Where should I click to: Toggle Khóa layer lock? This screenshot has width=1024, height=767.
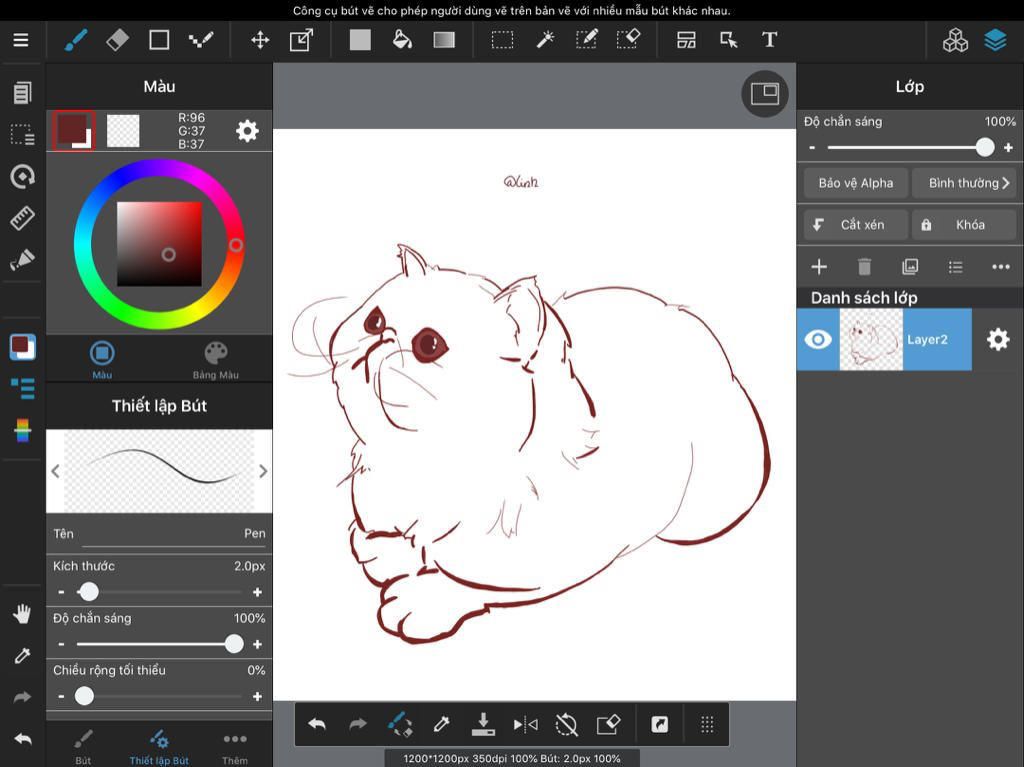pyautogui.click(x=964, y=225)
